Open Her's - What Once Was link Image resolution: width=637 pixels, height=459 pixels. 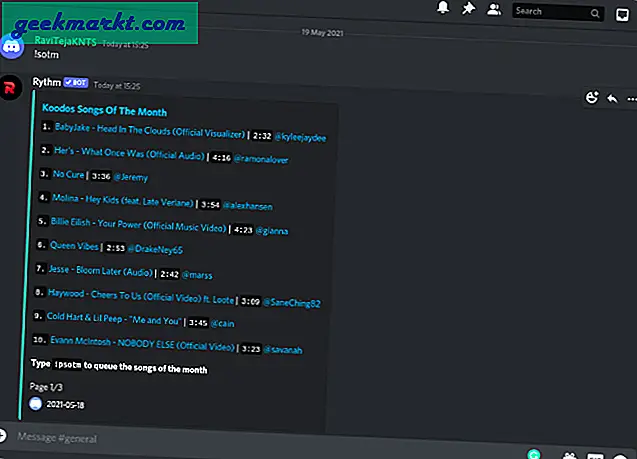(x=129, y=153)
